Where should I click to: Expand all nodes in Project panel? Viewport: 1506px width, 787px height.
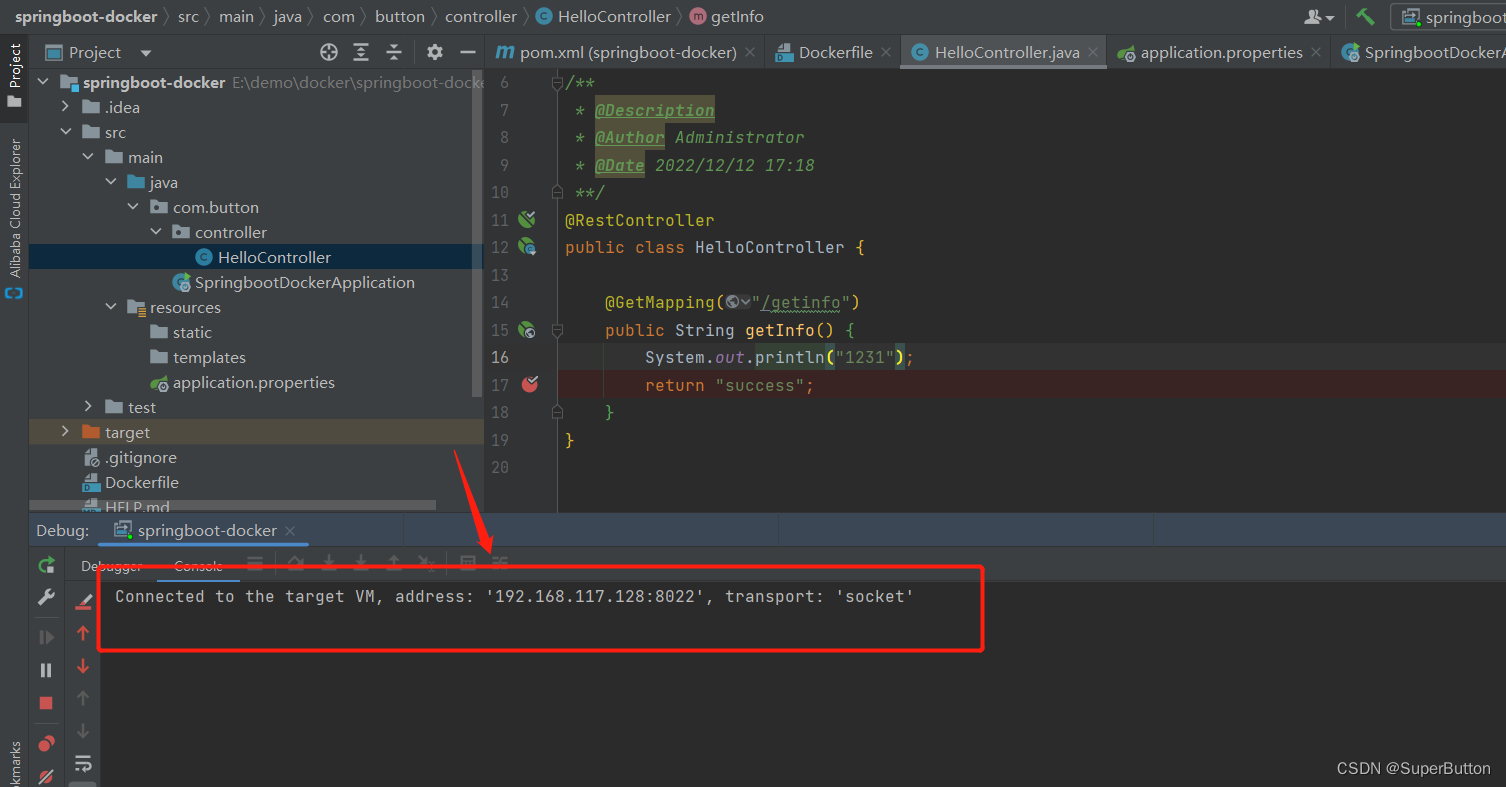361,52
